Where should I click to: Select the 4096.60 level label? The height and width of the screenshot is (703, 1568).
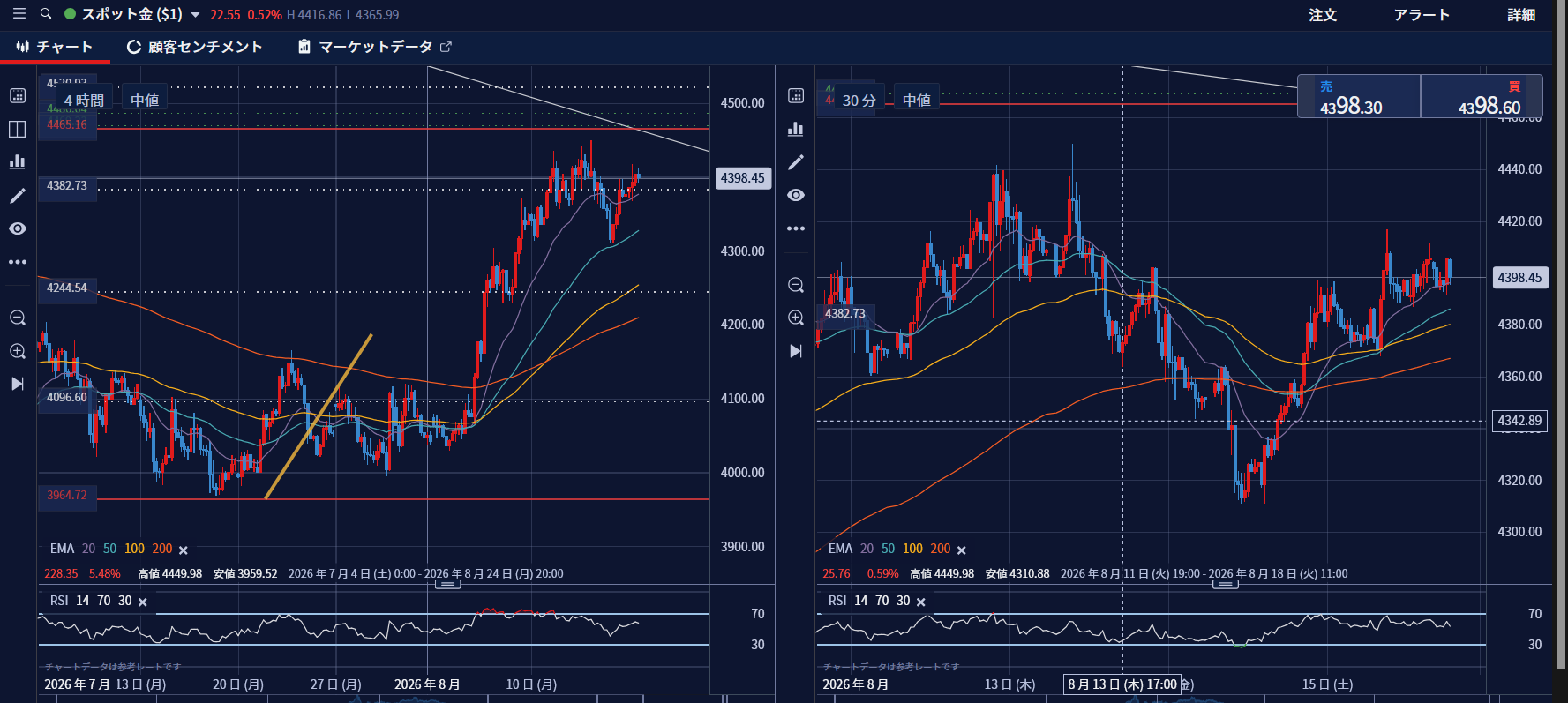click(67, 398)
